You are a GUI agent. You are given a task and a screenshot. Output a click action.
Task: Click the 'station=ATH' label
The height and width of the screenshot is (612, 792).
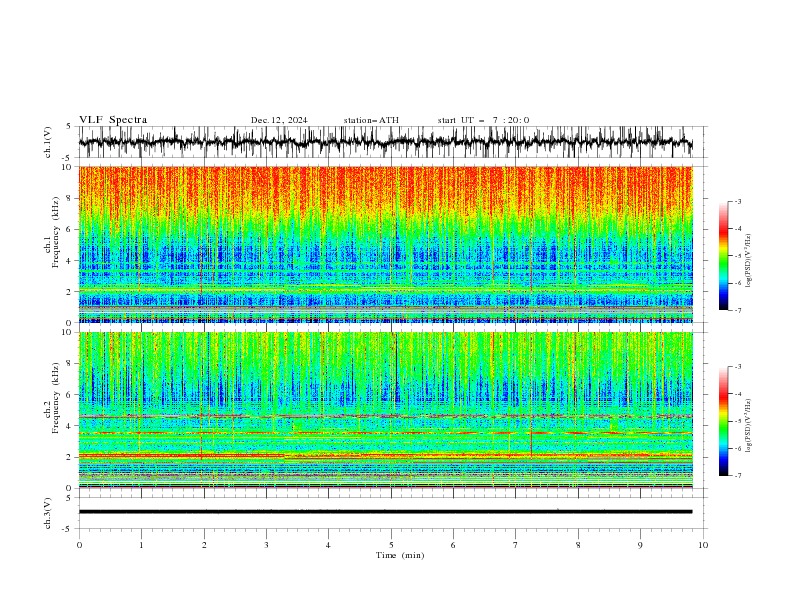click(371, 120)
